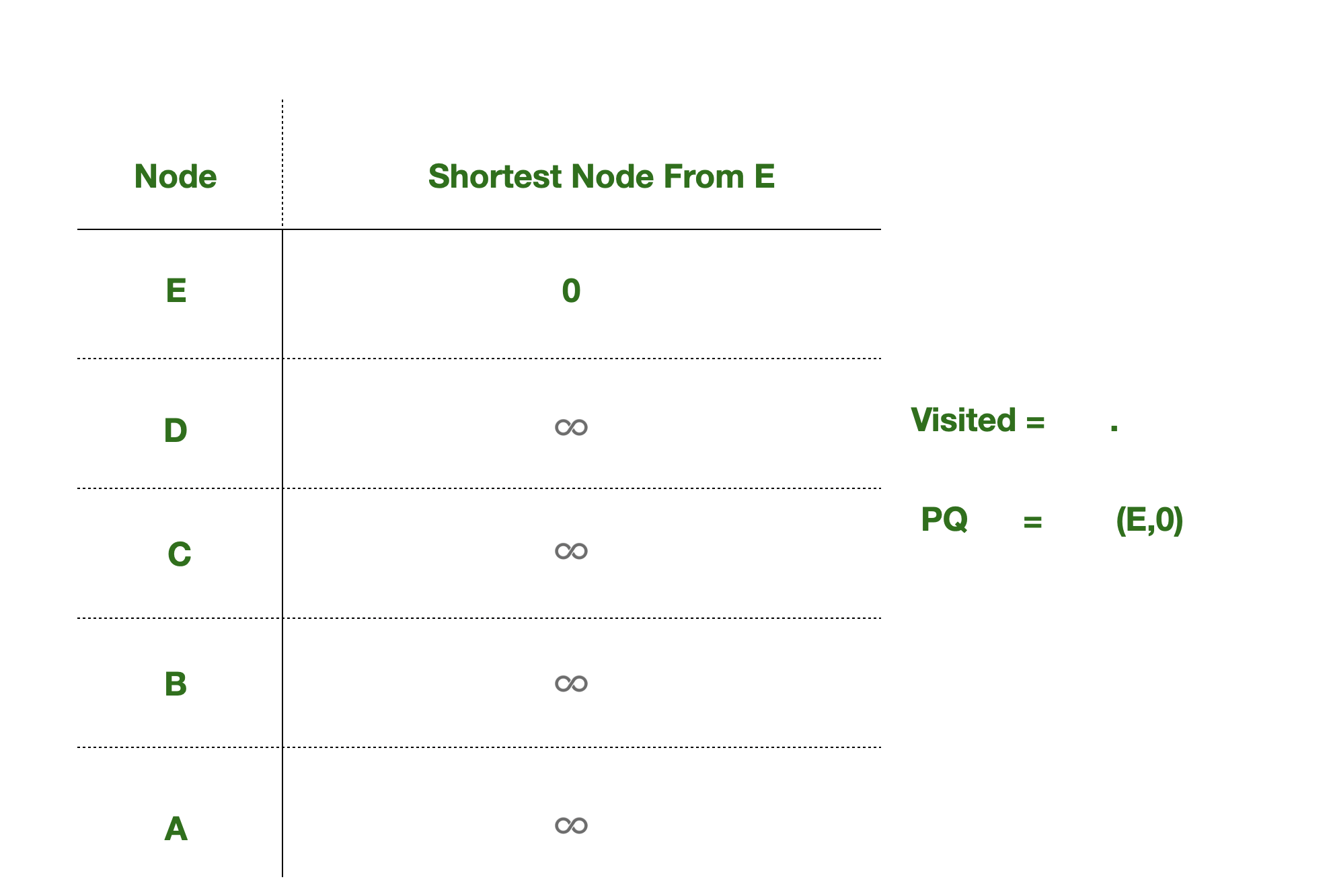
Task: Select node C in the table
Action: click(179, 555)
